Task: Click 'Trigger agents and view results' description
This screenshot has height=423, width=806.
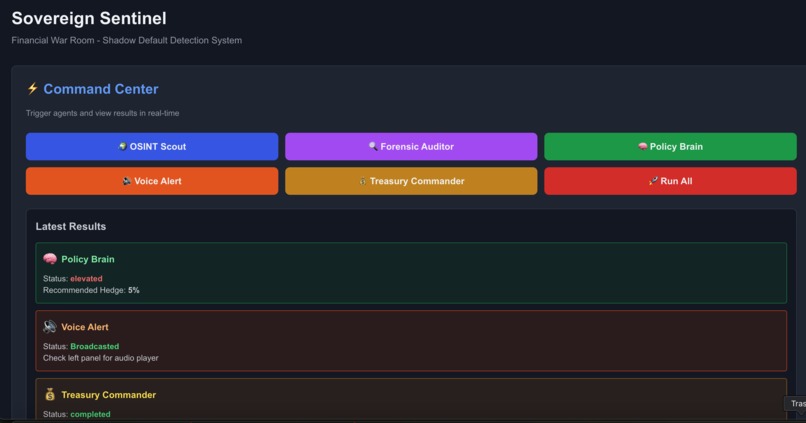Action: click(x=103, y=113)
